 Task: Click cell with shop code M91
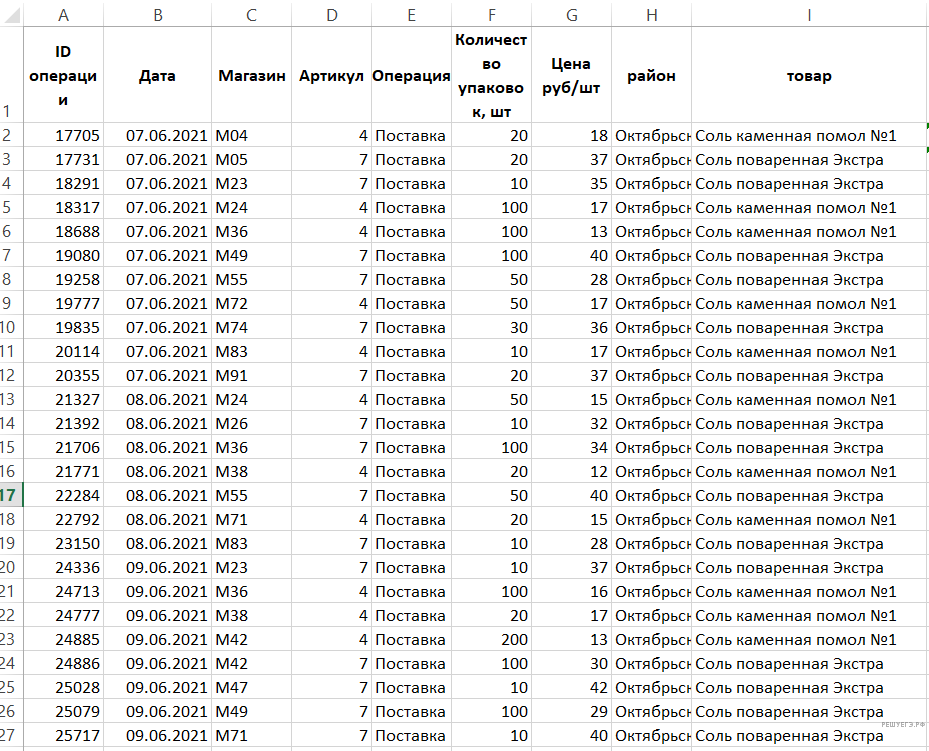tap(251, 375)
